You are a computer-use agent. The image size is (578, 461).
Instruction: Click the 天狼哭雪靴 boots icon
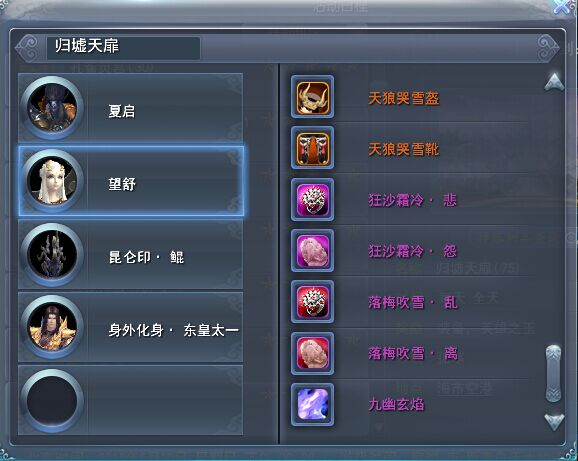click(x=313, y=148)
